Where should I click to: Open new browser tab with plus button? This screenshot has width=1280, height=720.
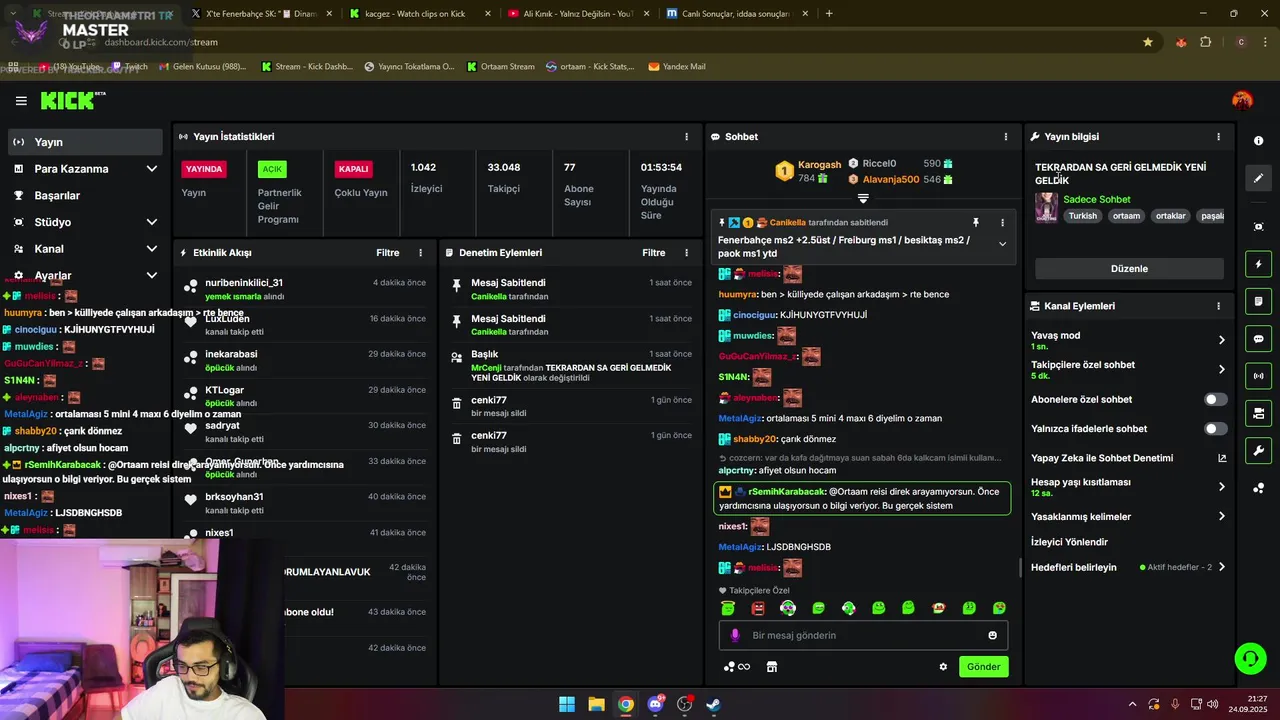(829, 14)
